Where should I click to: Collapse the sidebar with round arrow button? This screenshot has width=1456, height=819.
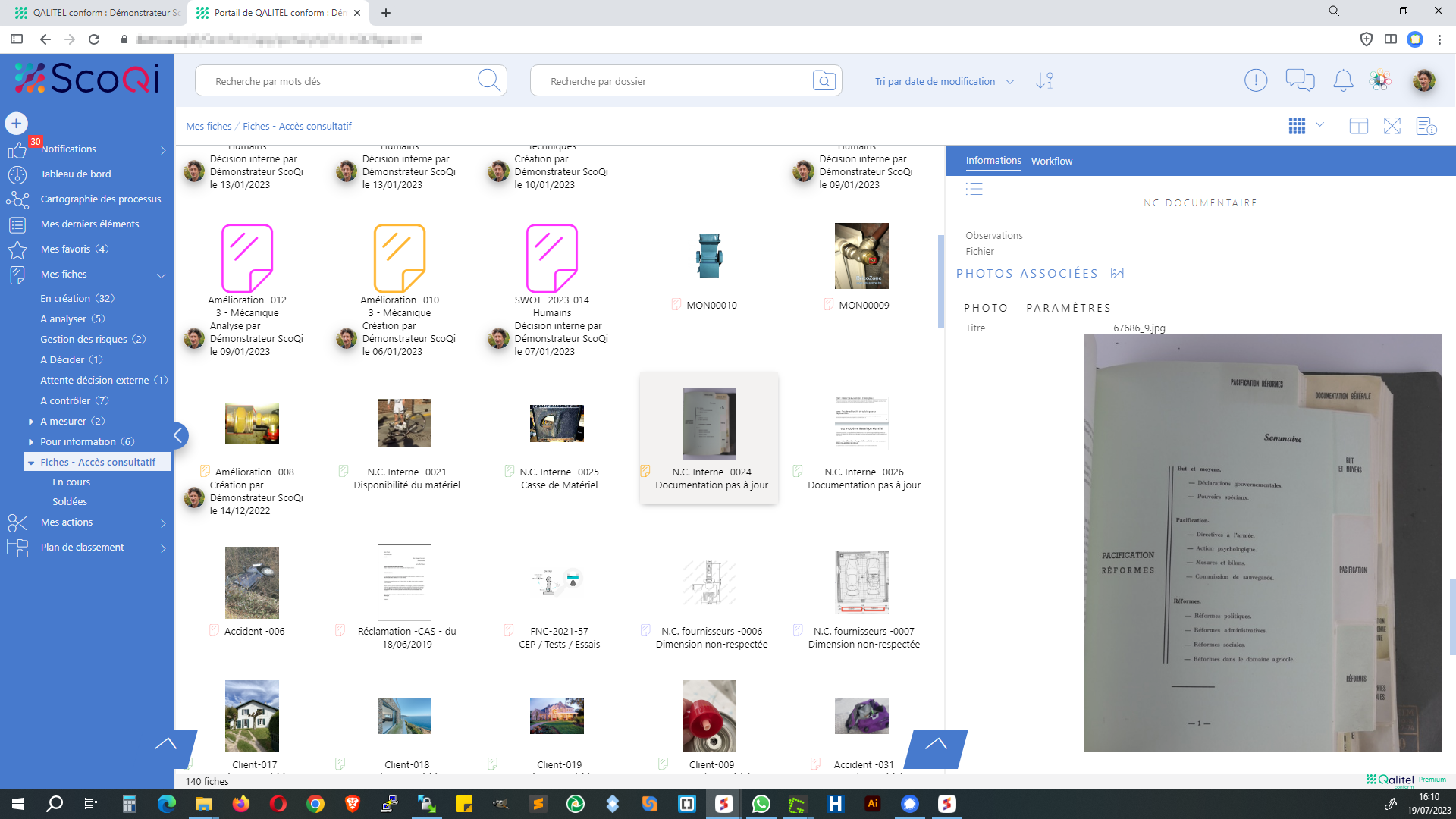coord(177,435)
